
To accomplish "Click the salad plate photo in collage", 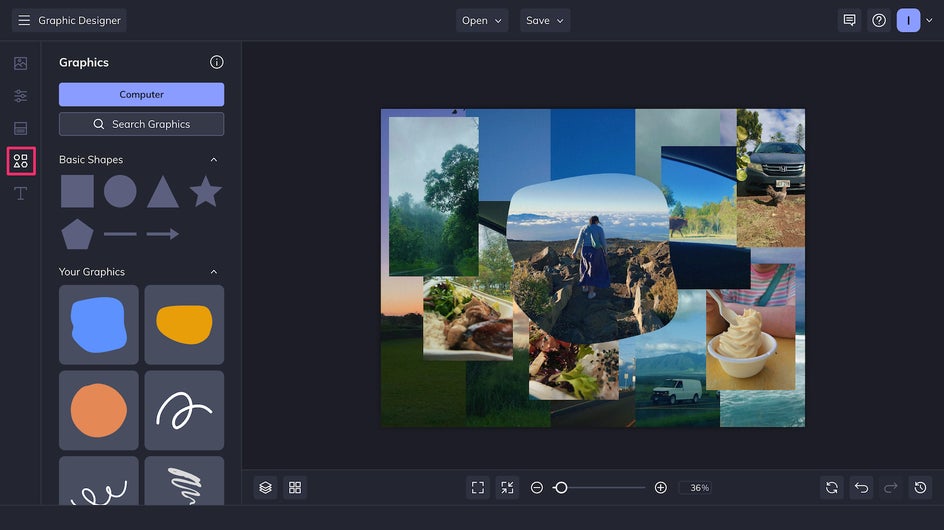I will coord(573,369).
